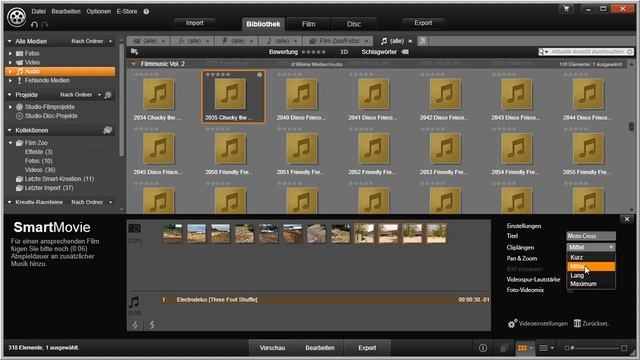Expand Studio-Filmprojekte node

pos(11,107)
